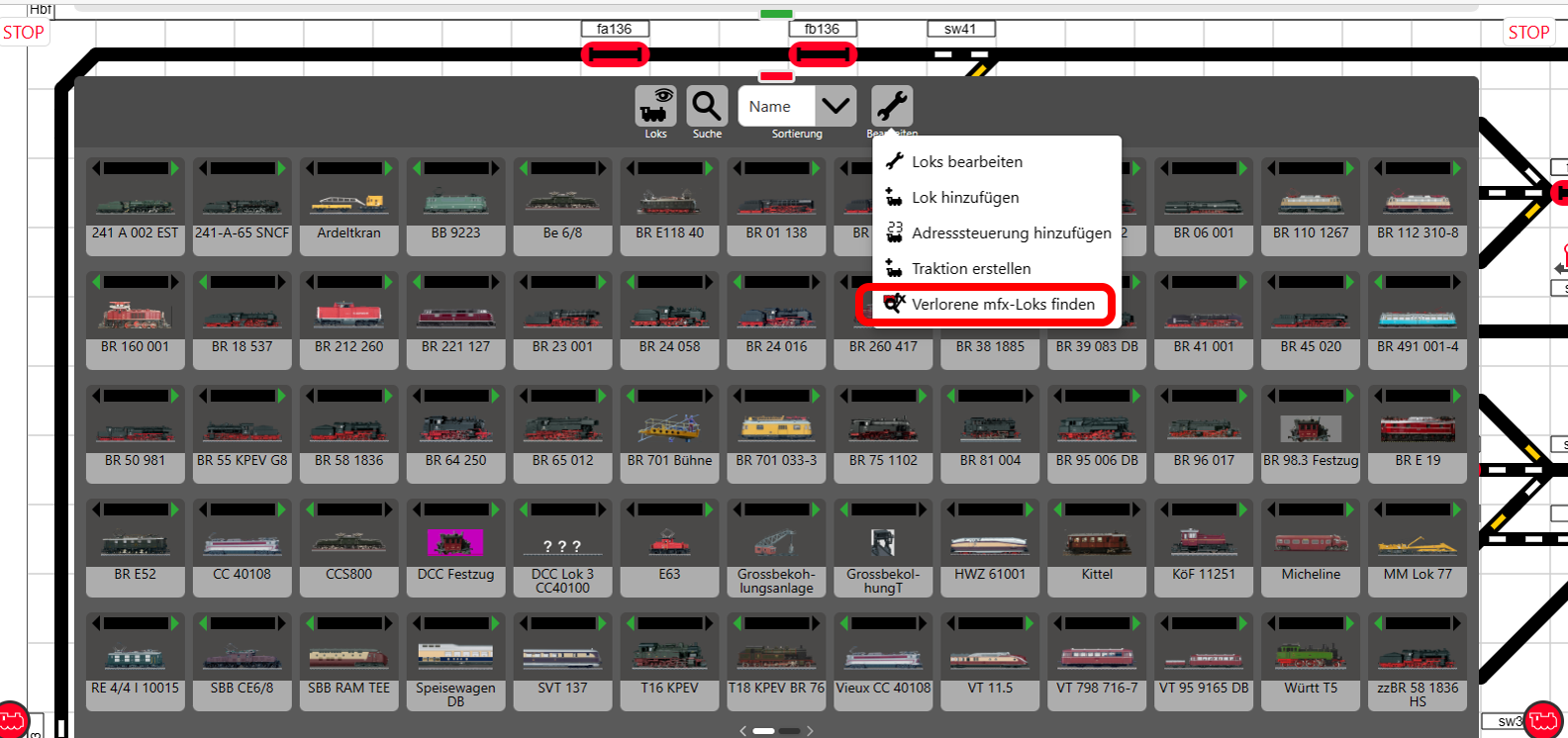This screenshot has width=1568, height=738.
Task: Select locomotive CC 40108
Action: pyautogui.click(x=243, y=548)
